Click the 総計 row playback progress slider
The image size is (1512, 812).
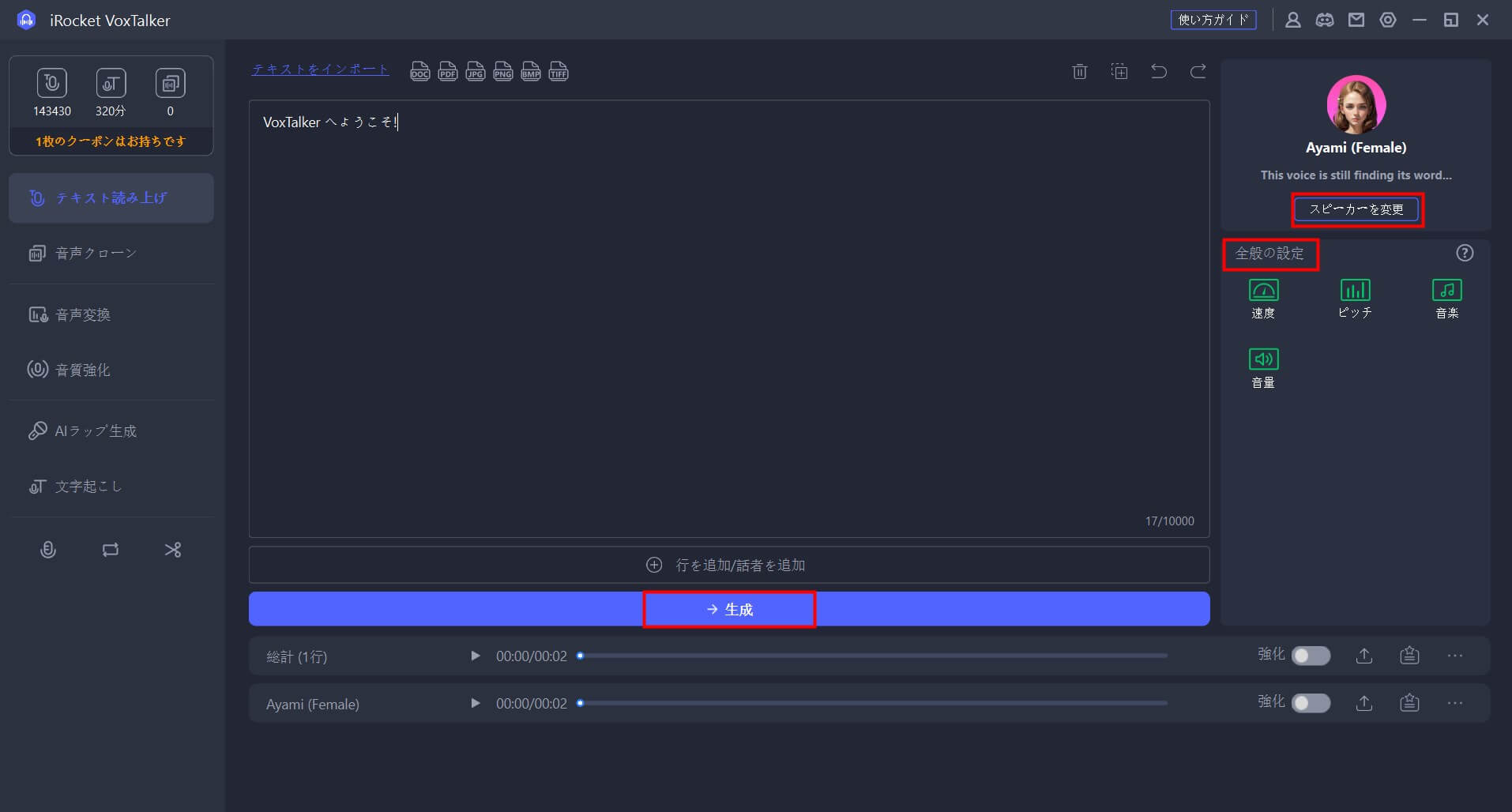click(872, 656)
